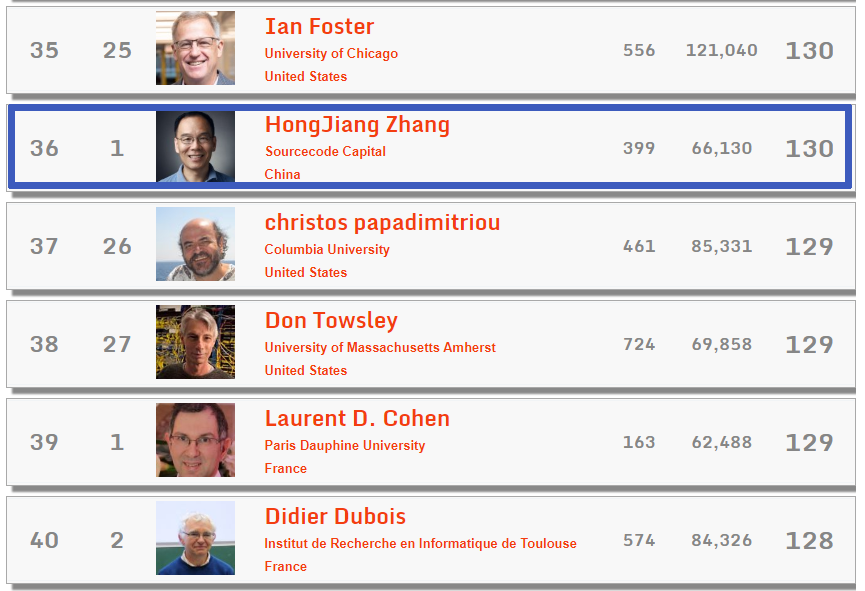Open Didier Dubois's name link
Viewport: 865px width, 591px height.
335,516
